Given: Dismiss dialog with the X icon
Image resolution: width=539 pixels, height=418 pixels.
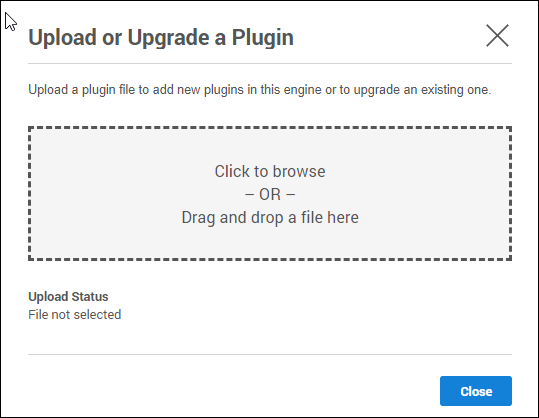Looking at the screenshot, I should tap(497, 35).
